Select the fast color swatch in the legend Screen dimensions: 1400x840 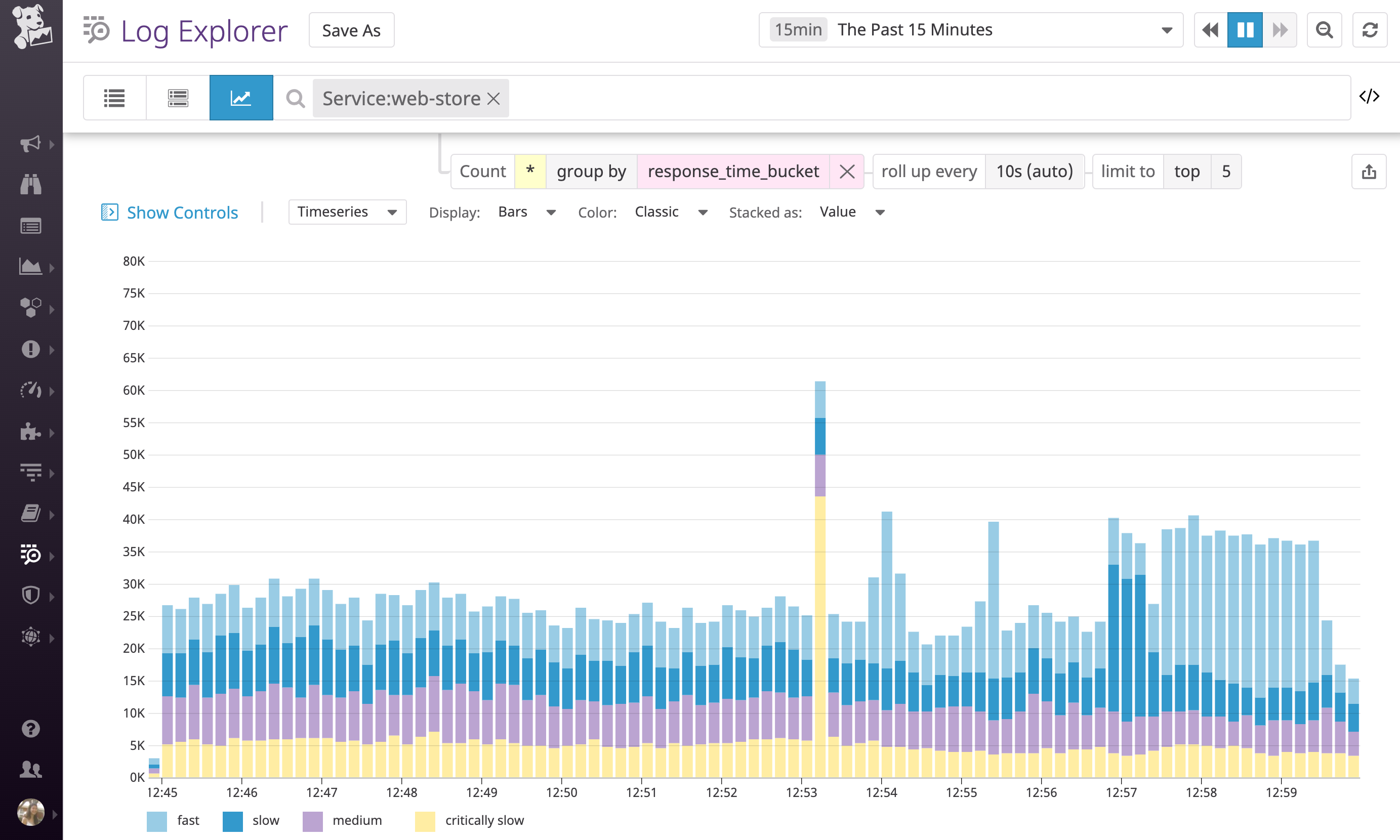156,820
